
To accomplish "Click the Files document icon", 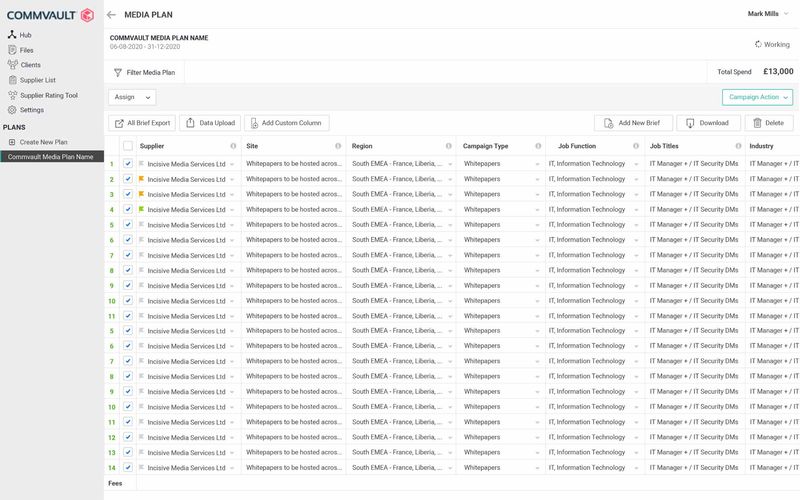I will 12,50.
